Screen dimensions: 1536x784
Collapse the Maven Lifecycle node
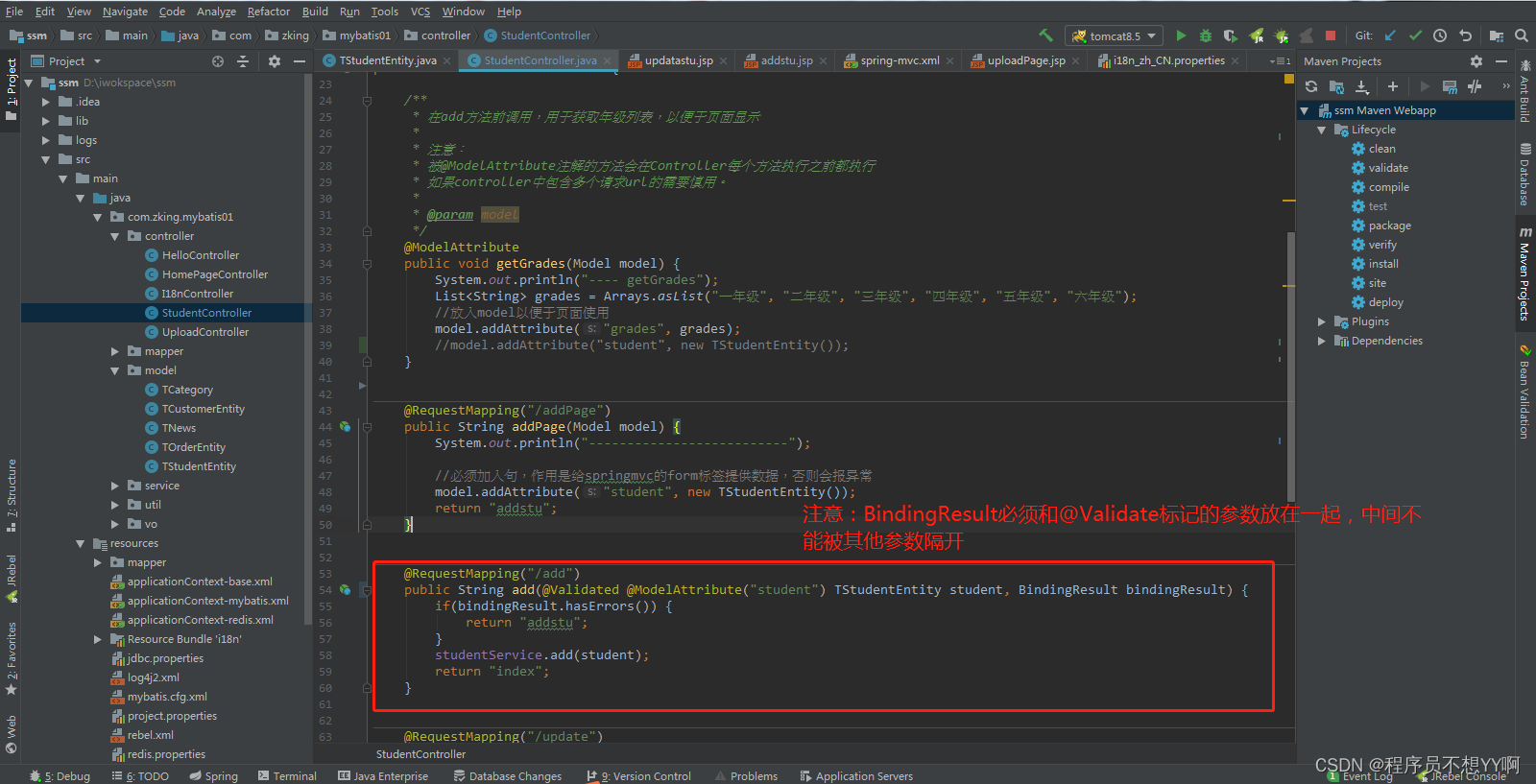click(1322, 130)
